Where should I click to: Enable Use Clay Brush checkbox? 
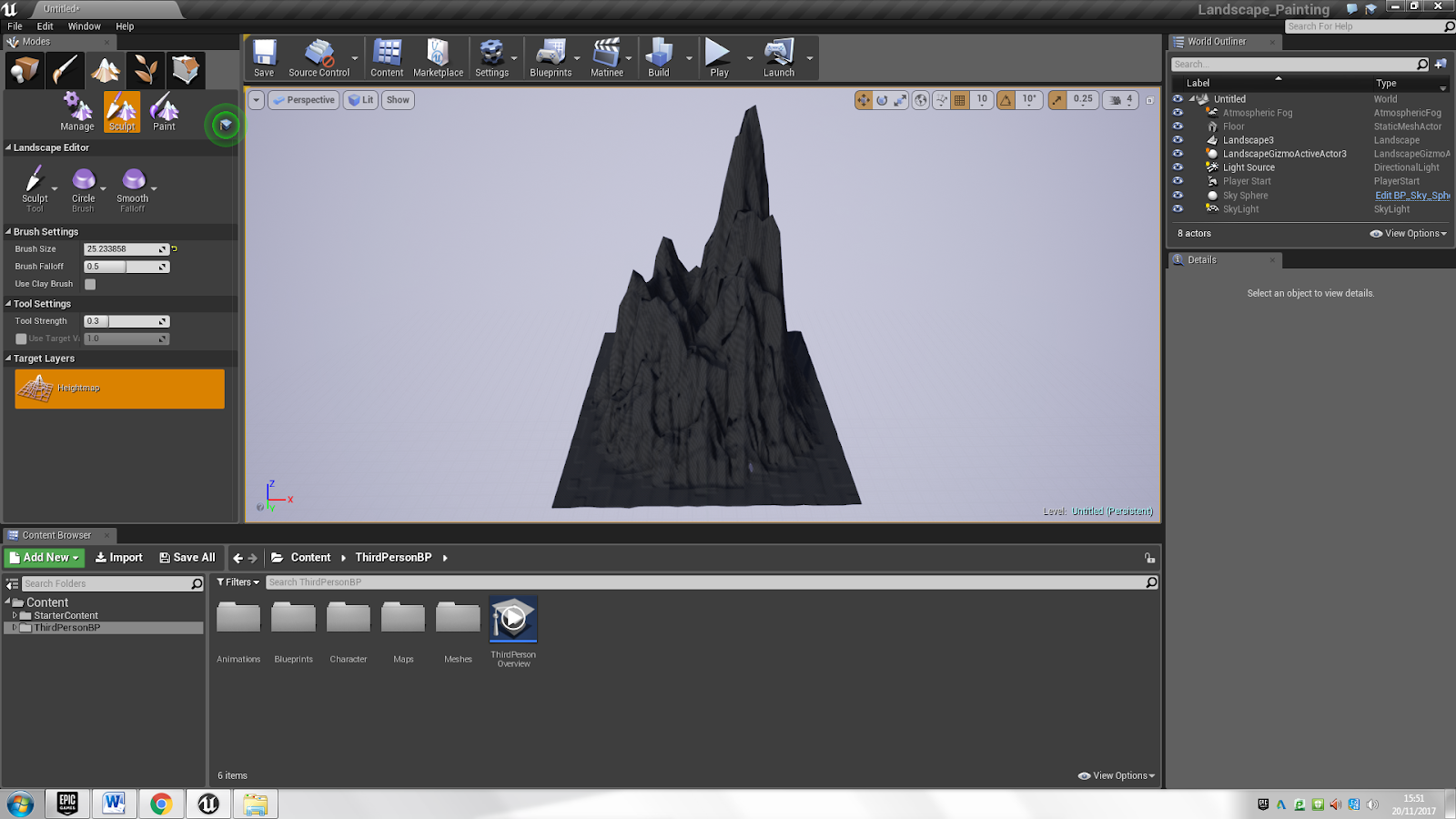coord(90,284)
